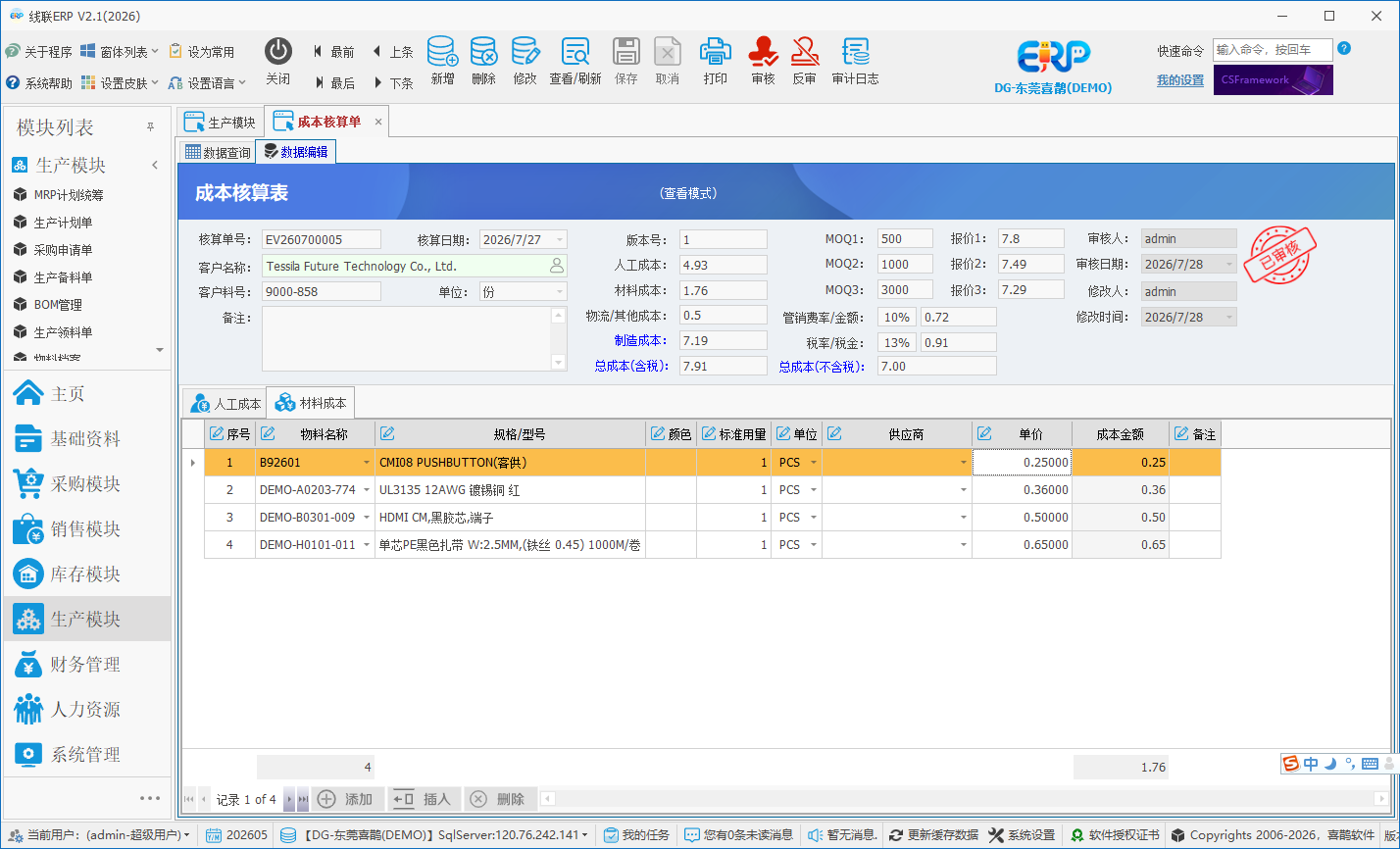
Task: Click the blue help icon near command box
Action: click(1344, 48)
